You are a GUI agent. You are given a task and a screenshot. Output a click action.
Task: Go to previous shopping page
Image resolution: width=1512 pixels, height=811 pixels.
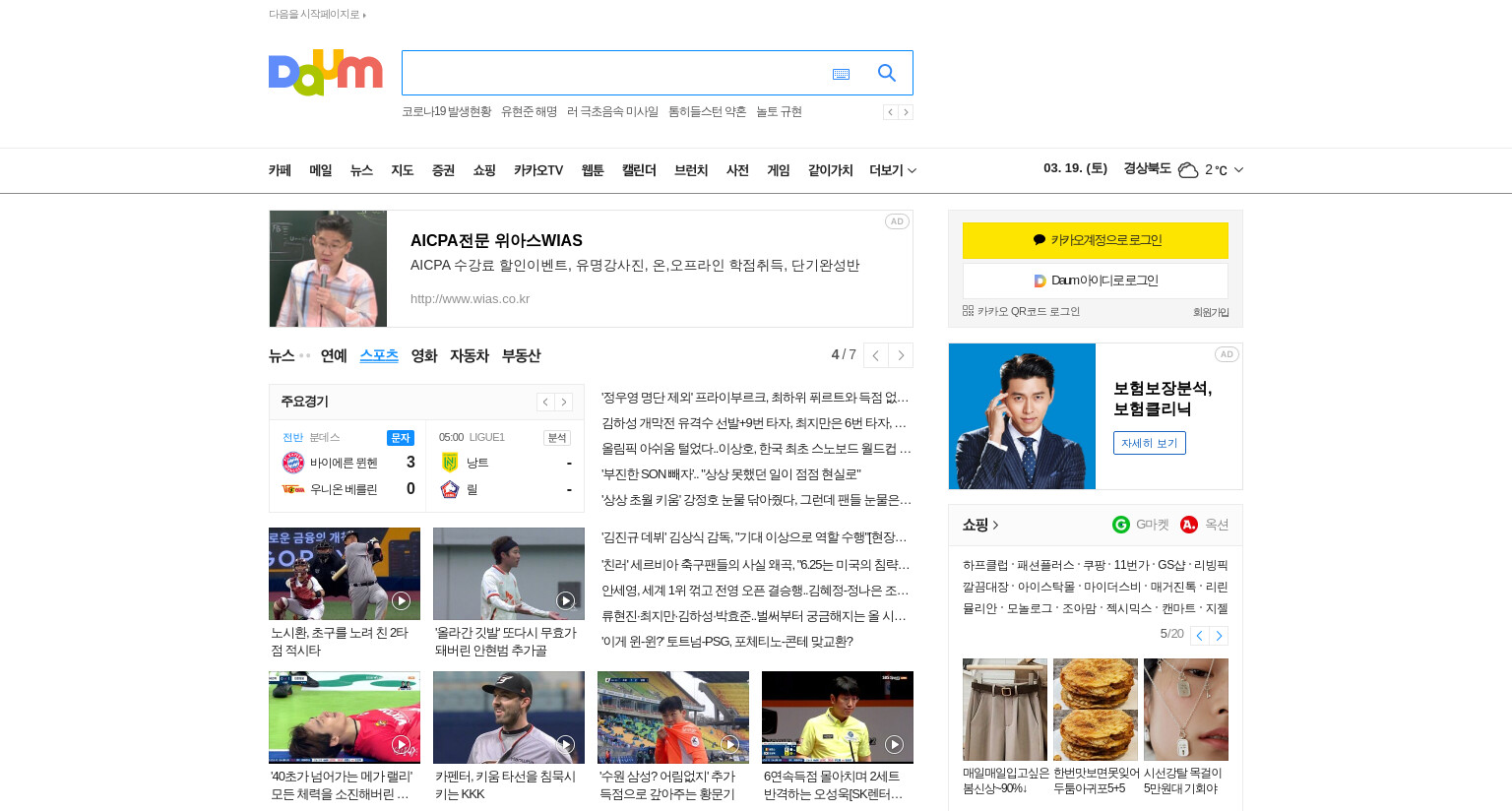click(x=1199, y=636)
